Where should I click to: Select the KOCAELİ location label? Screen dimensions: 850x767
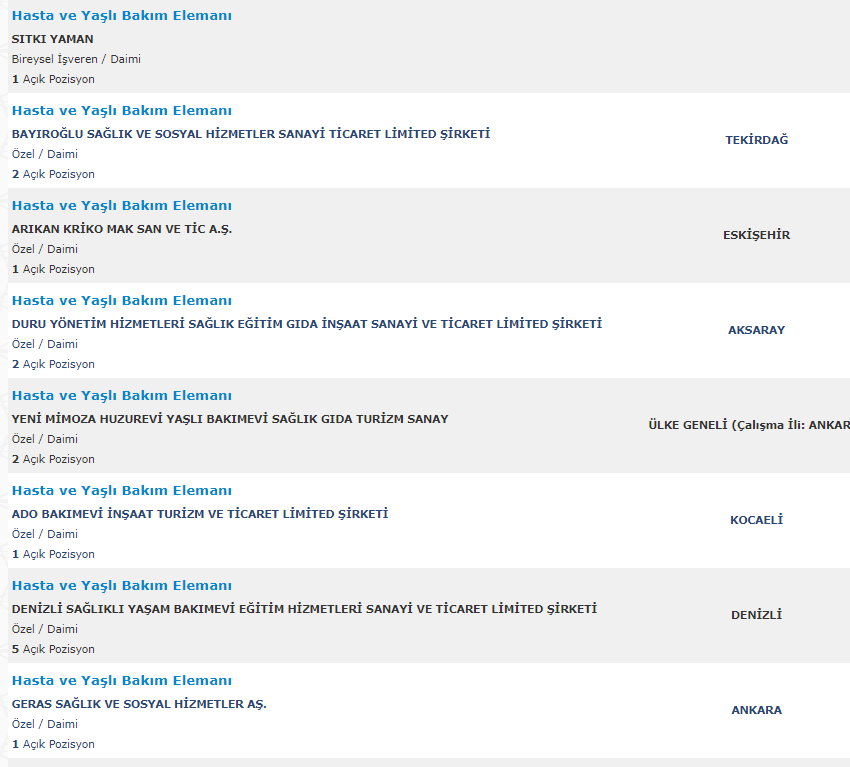(x=756, y=520)
